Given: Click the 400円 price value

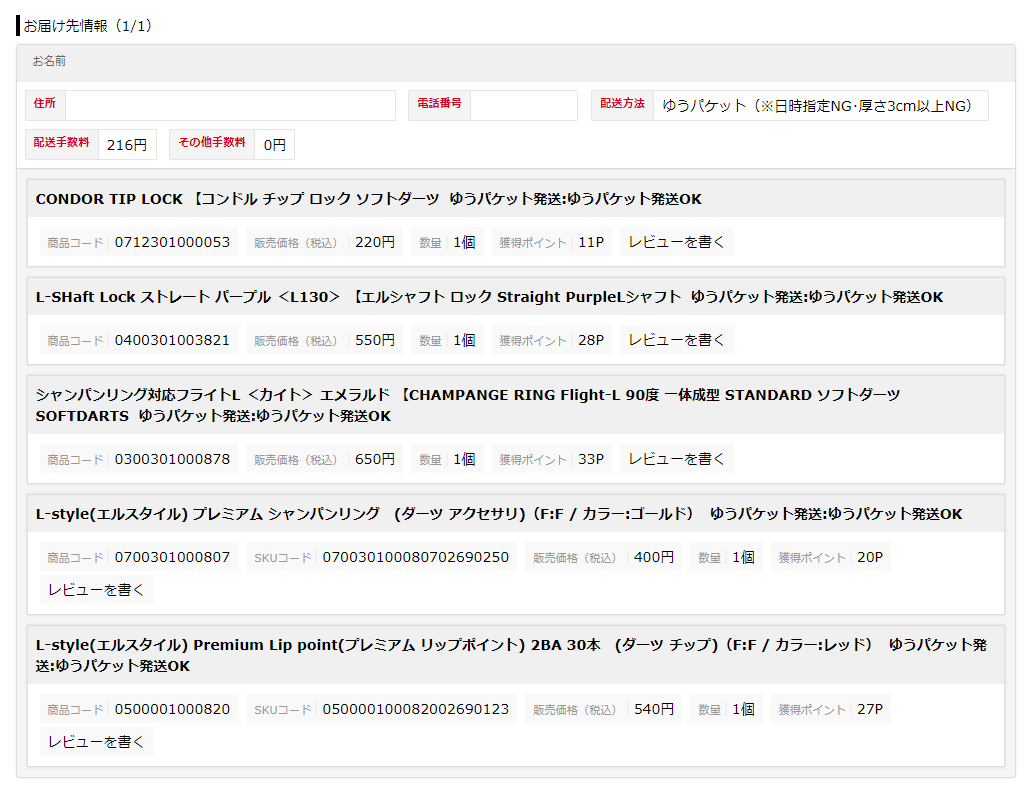Looking at the screenshot, I should [x=654, y=557].
